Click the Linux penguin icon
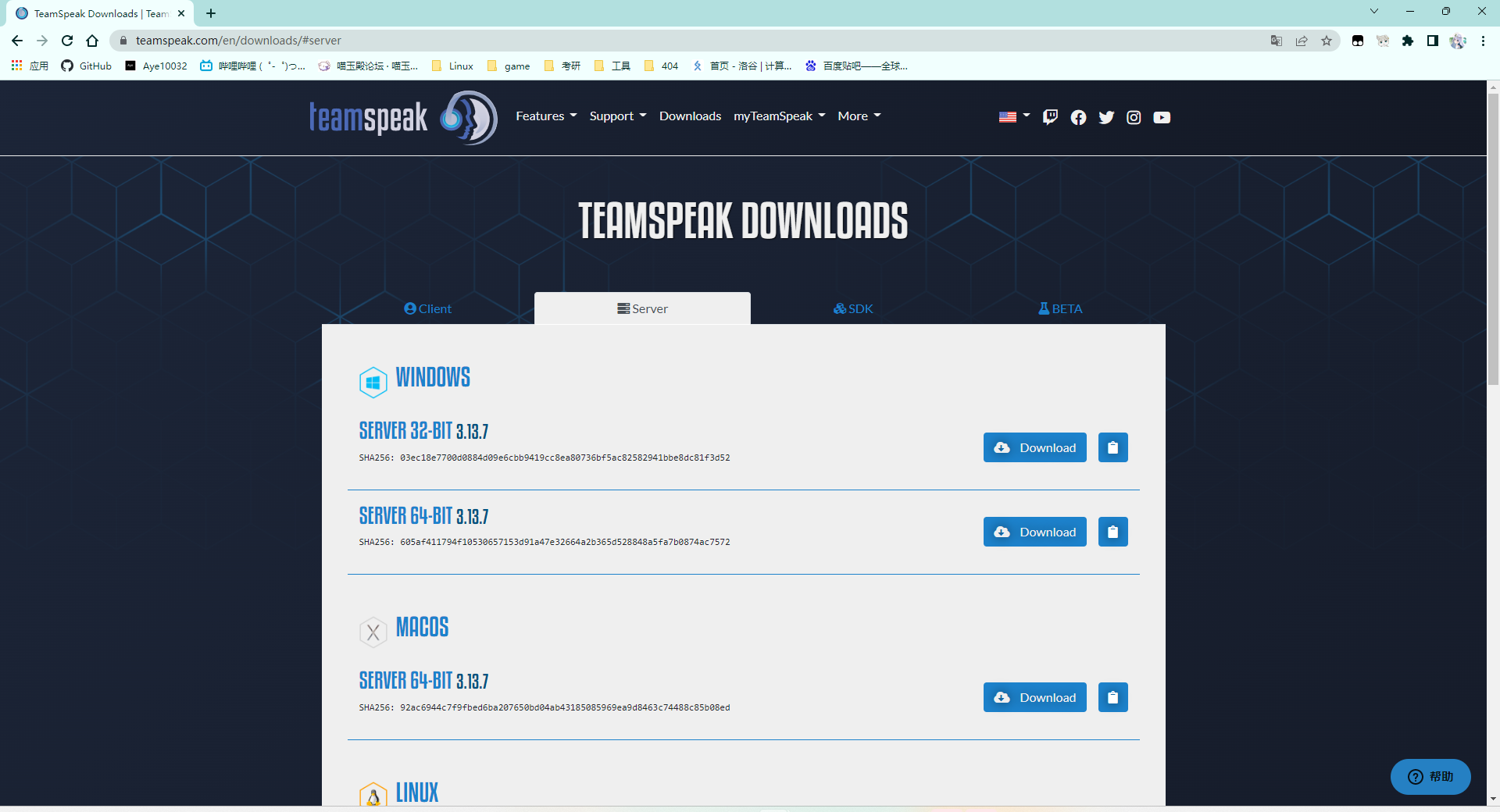This screenshot has width=1500, height=812. [x=373, y=794]
